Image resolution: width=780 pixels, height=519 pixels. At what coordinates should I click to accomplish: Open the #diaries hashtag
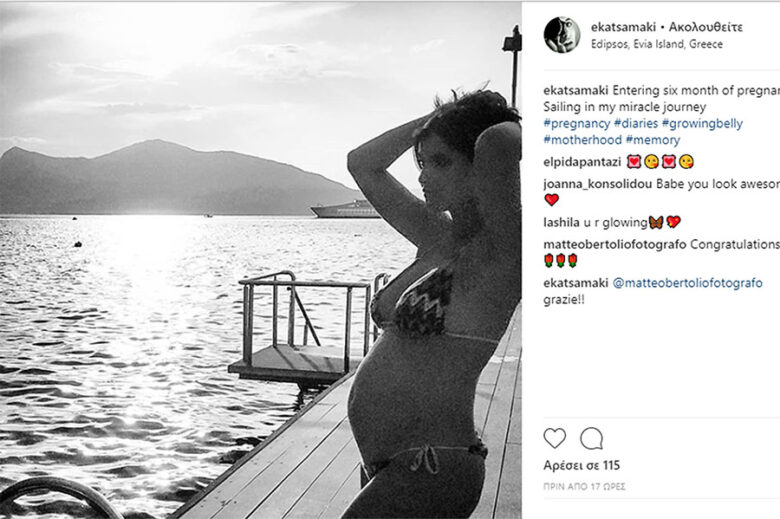pyautogui.click(x=636, y=123)
